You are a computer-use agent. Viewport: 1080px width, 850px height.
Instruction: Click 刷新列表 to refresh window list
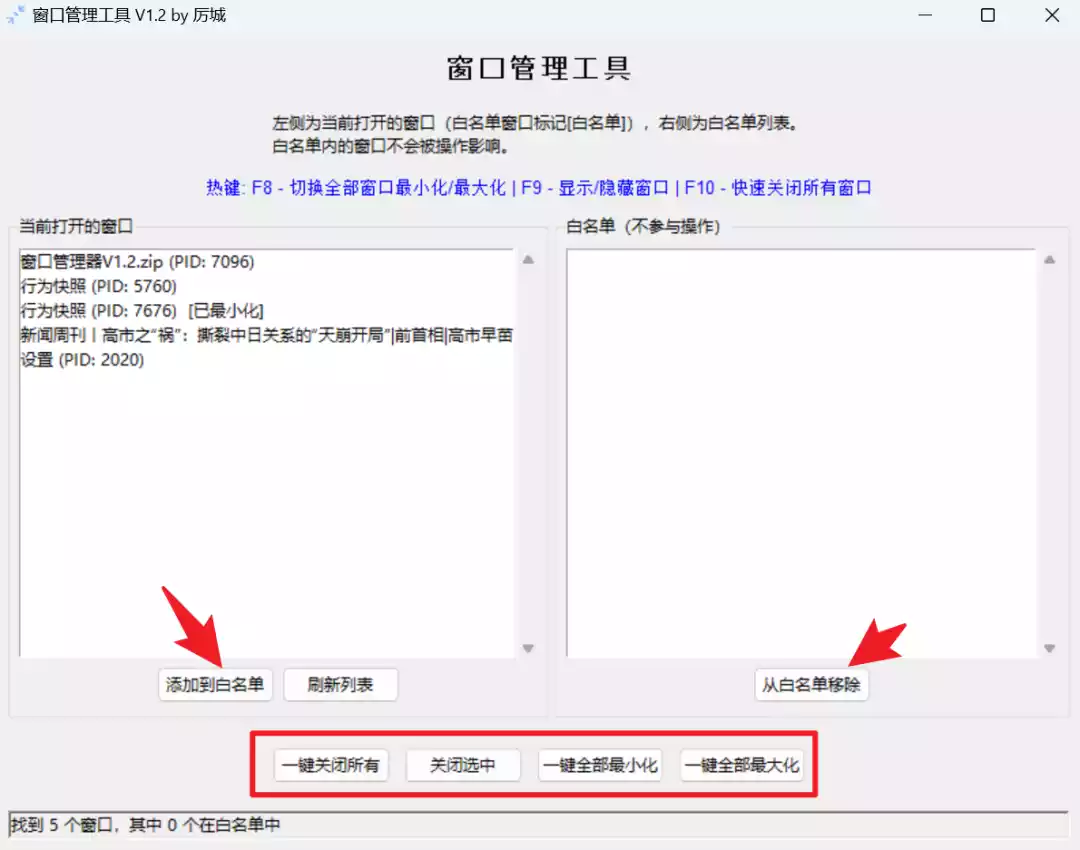pos(340,684)
